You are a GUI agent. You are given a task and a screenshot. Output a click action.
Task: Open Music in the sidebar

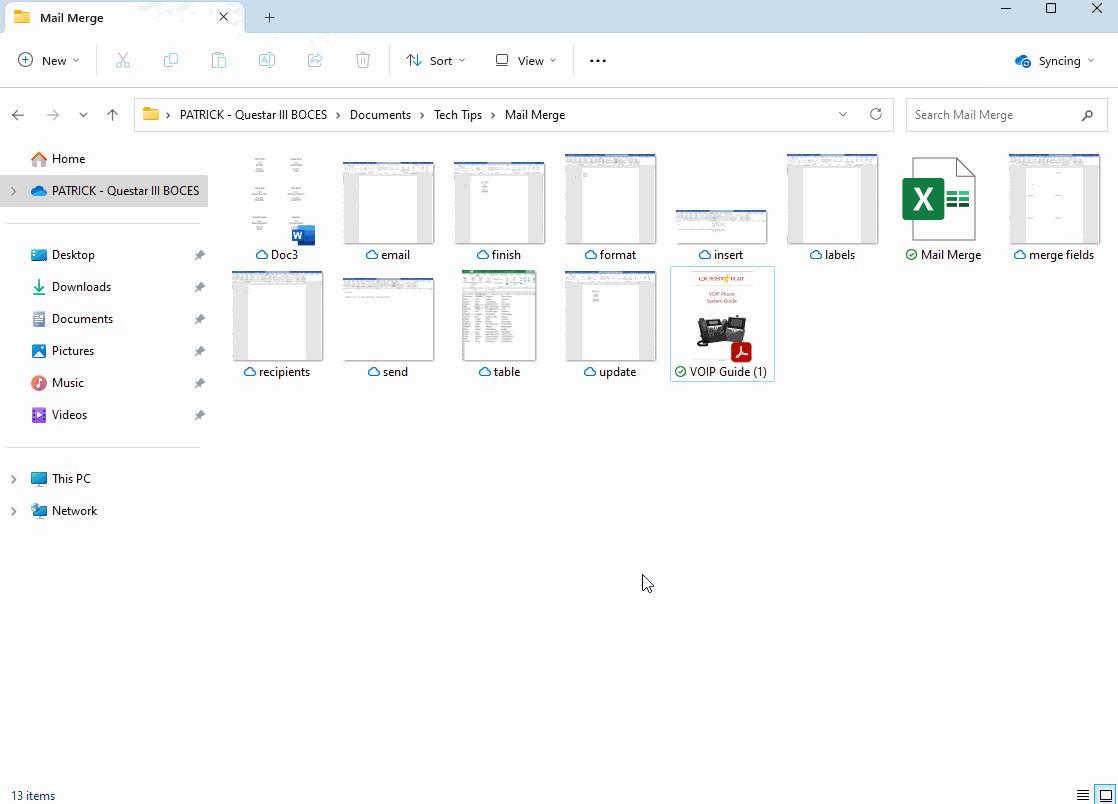click(x=68, y=383)
